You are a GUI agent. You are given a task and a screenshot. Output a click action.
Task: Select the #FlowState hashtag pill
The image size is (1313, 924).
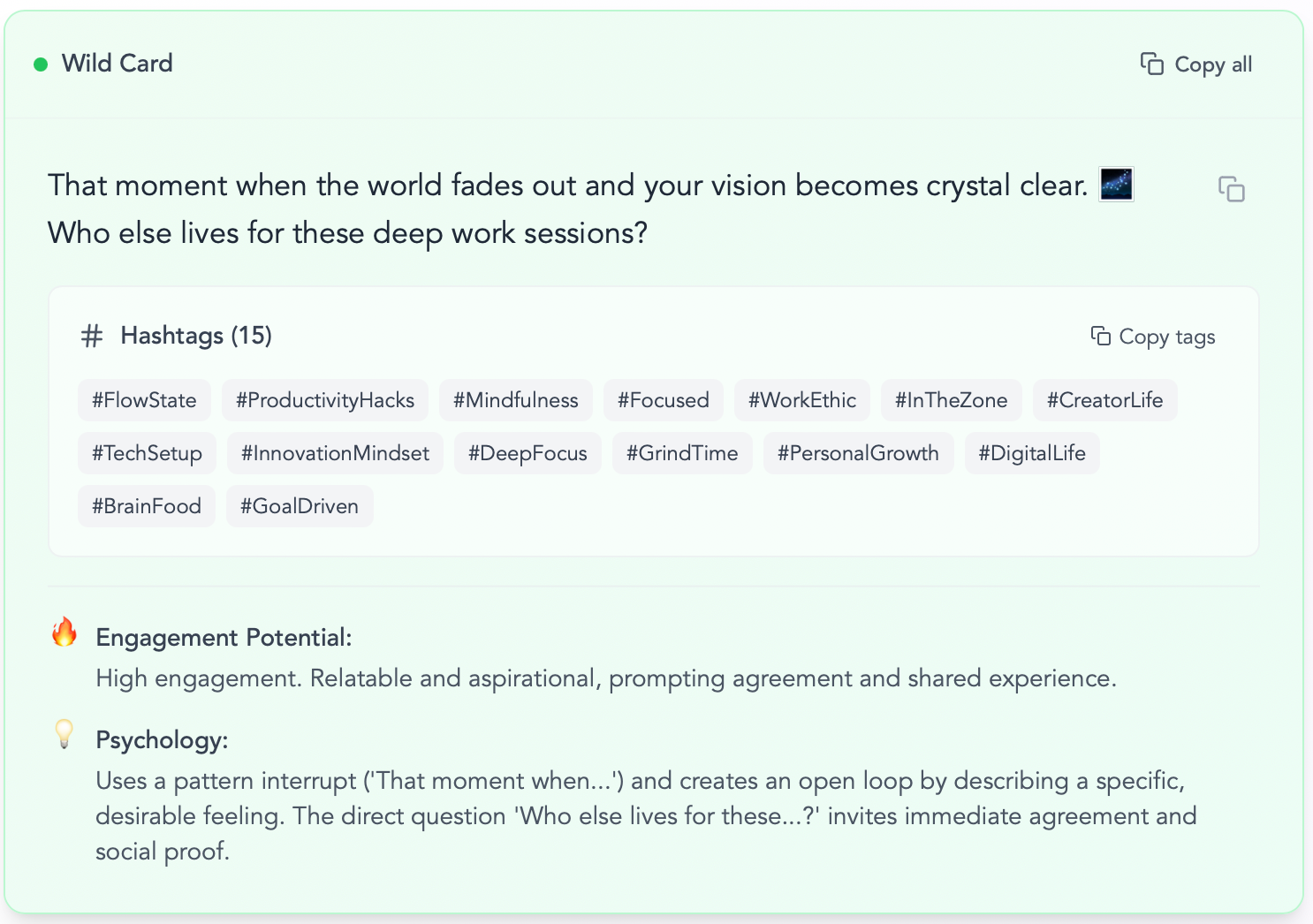pyautogui.click(x=144, y=399)
